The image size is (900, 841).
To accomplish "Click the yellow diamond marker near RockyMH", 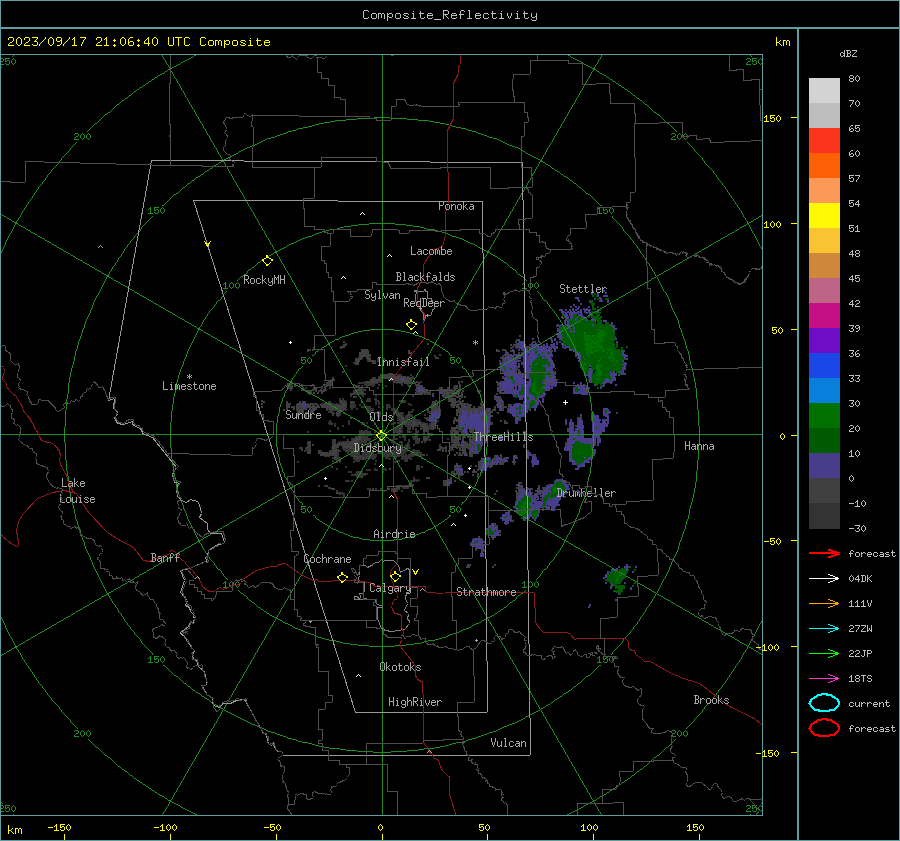I will point(267,261).
